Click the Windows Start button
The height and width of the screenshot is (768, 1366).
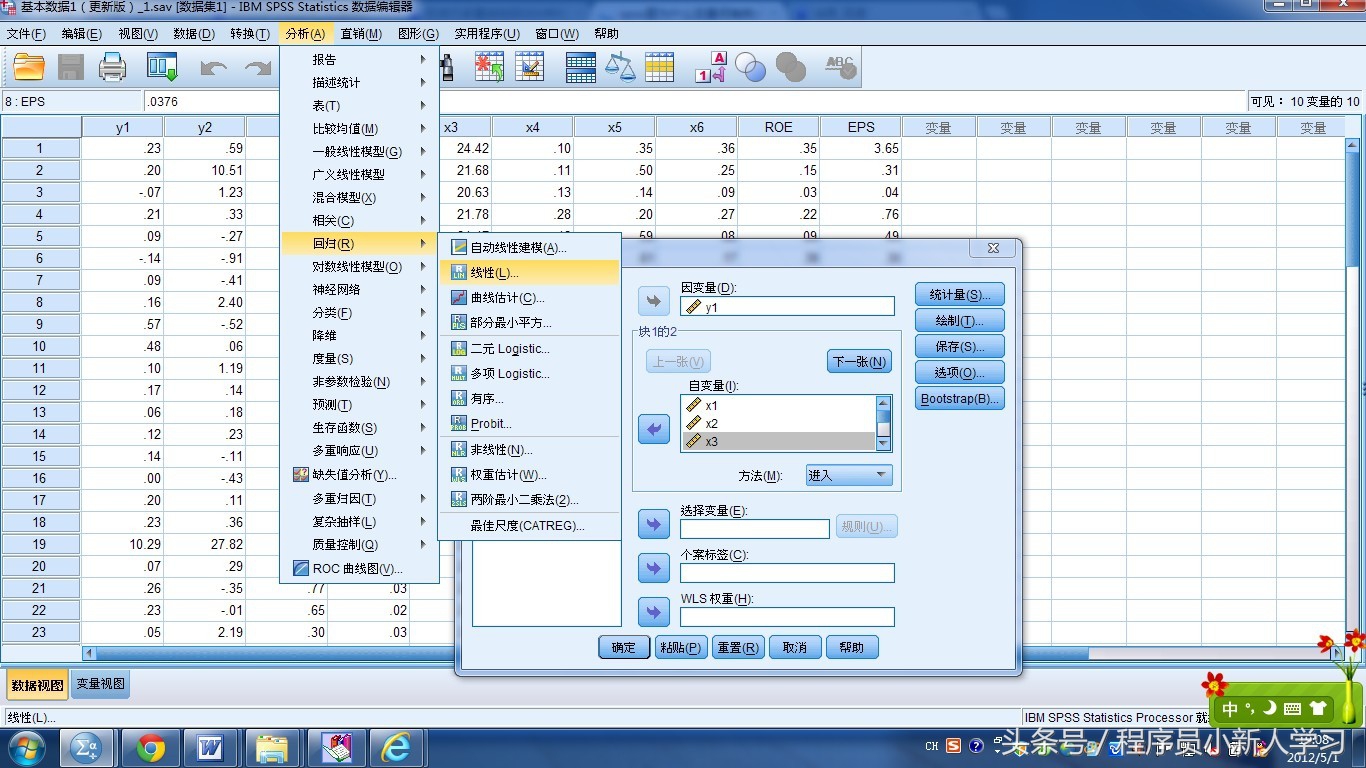pyautogui.click(x=25, y=747)
